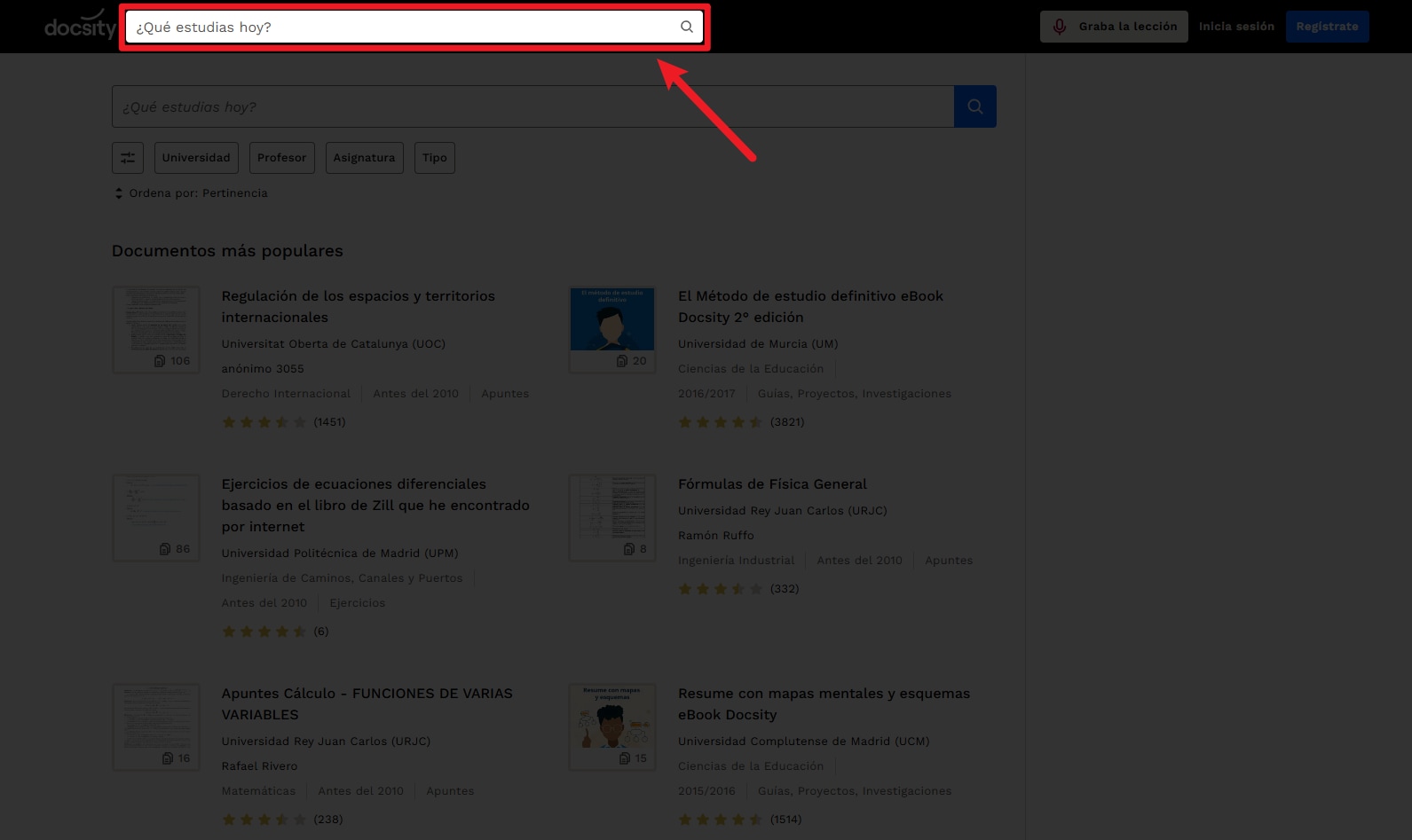Screen dimensions: 1412x840
Task: Click thumbnail of Regulación de los espacios document
Action: pyautogui.click(x=156, y=329)
